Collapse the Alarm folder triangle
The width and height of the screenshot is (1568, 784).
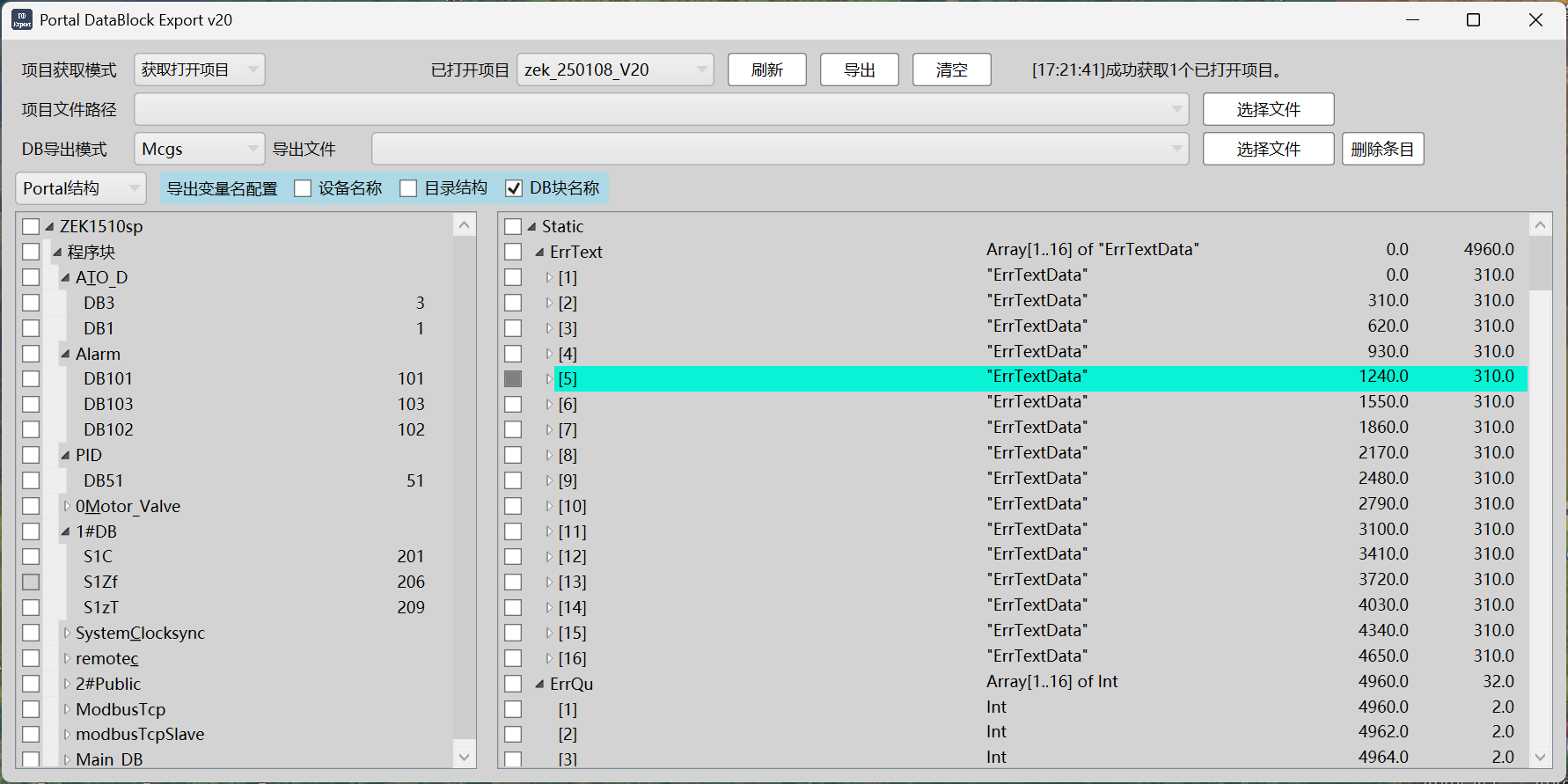(x=65, y=355)
